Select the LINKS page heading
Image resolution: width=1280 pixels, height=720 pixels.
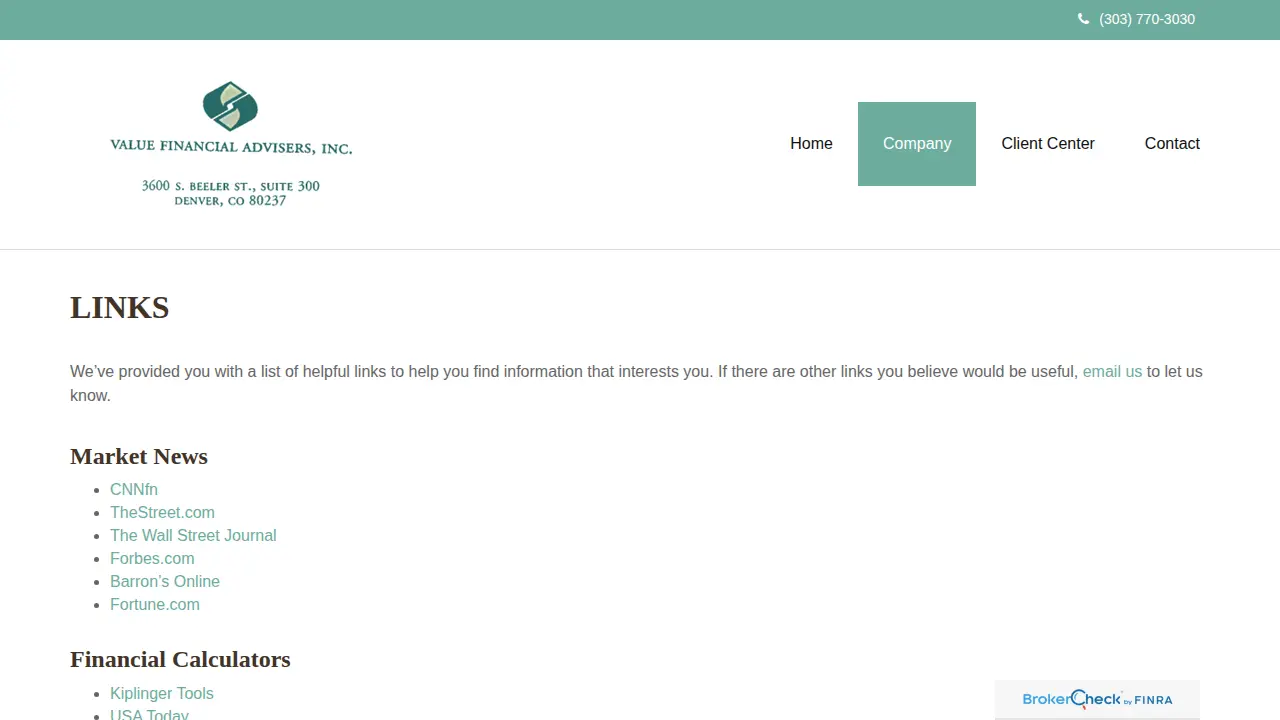point(120,307)
